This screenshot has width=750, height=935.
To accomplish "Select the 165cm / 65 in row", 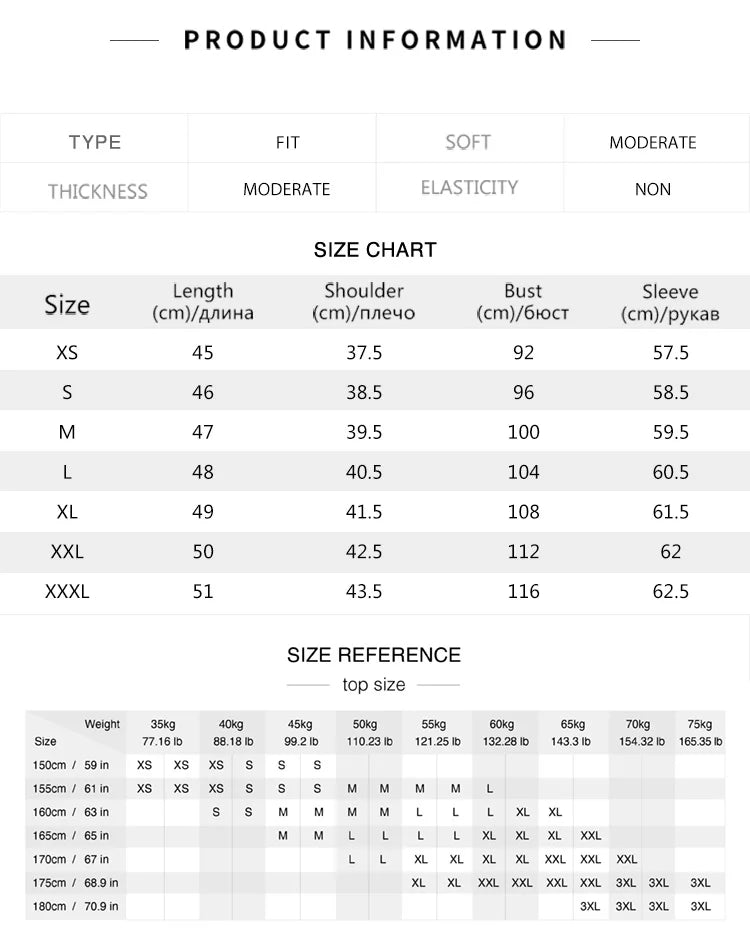I will coord(375,835).
